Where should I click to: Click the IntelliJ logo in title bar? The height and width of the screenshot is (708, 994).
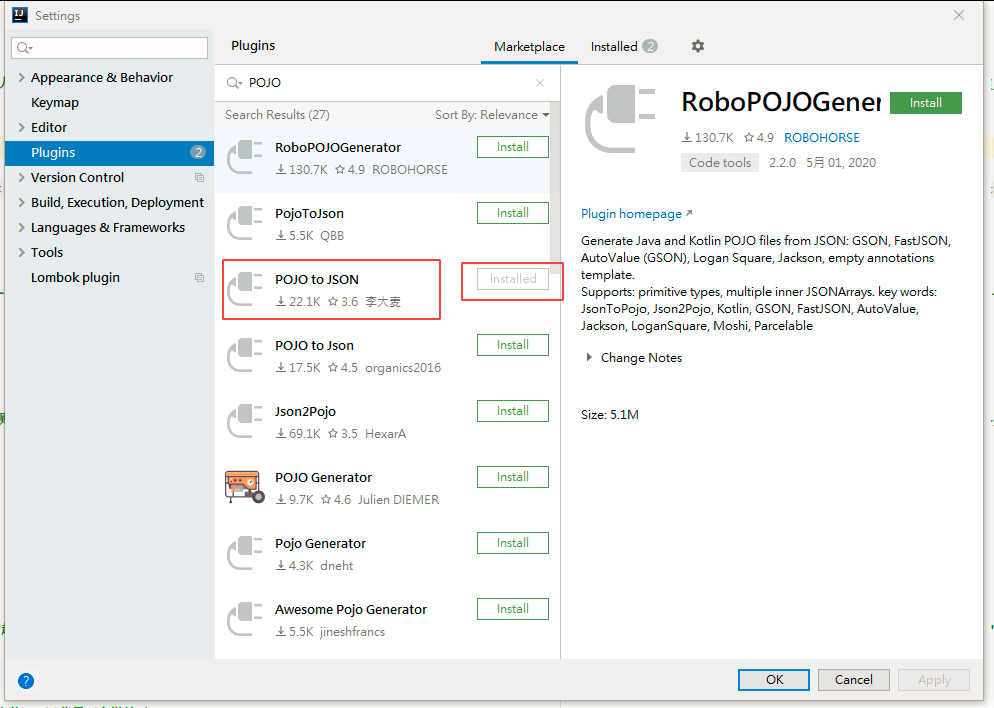[x=20, y=15]
